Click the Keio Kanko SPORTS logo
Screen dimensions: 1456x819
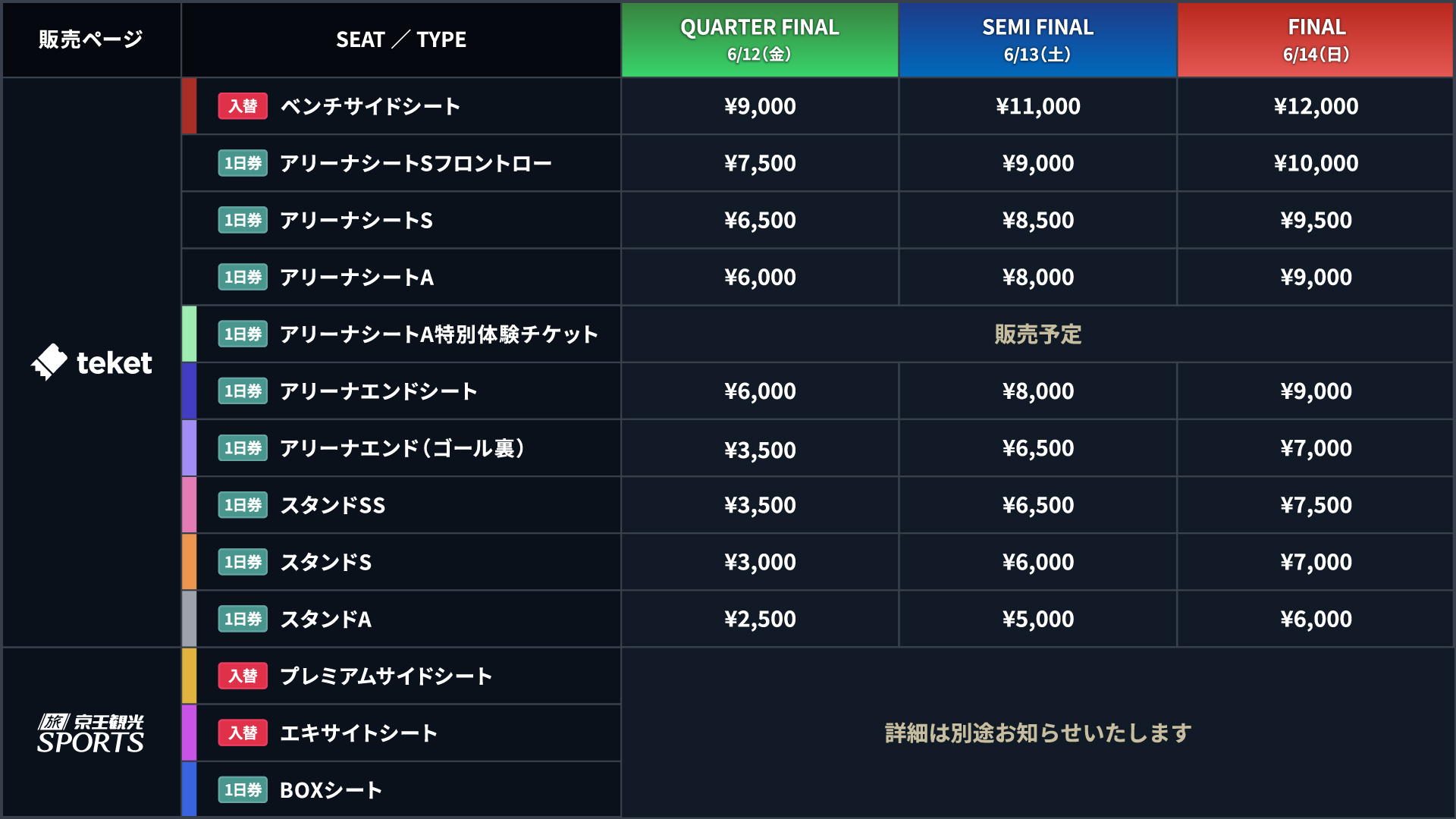point(91,733)
